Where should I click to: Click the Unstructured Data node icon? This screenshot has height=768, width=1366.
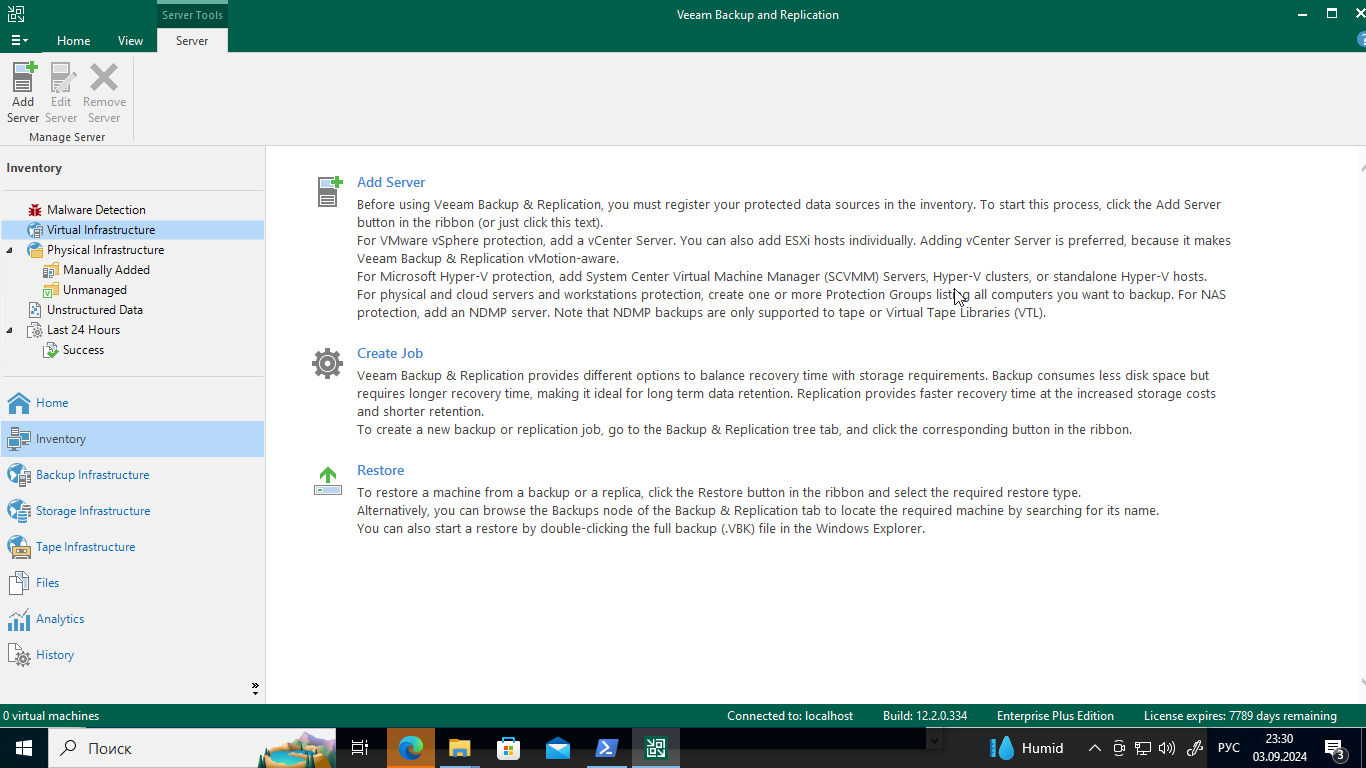(x=35, y=310)
